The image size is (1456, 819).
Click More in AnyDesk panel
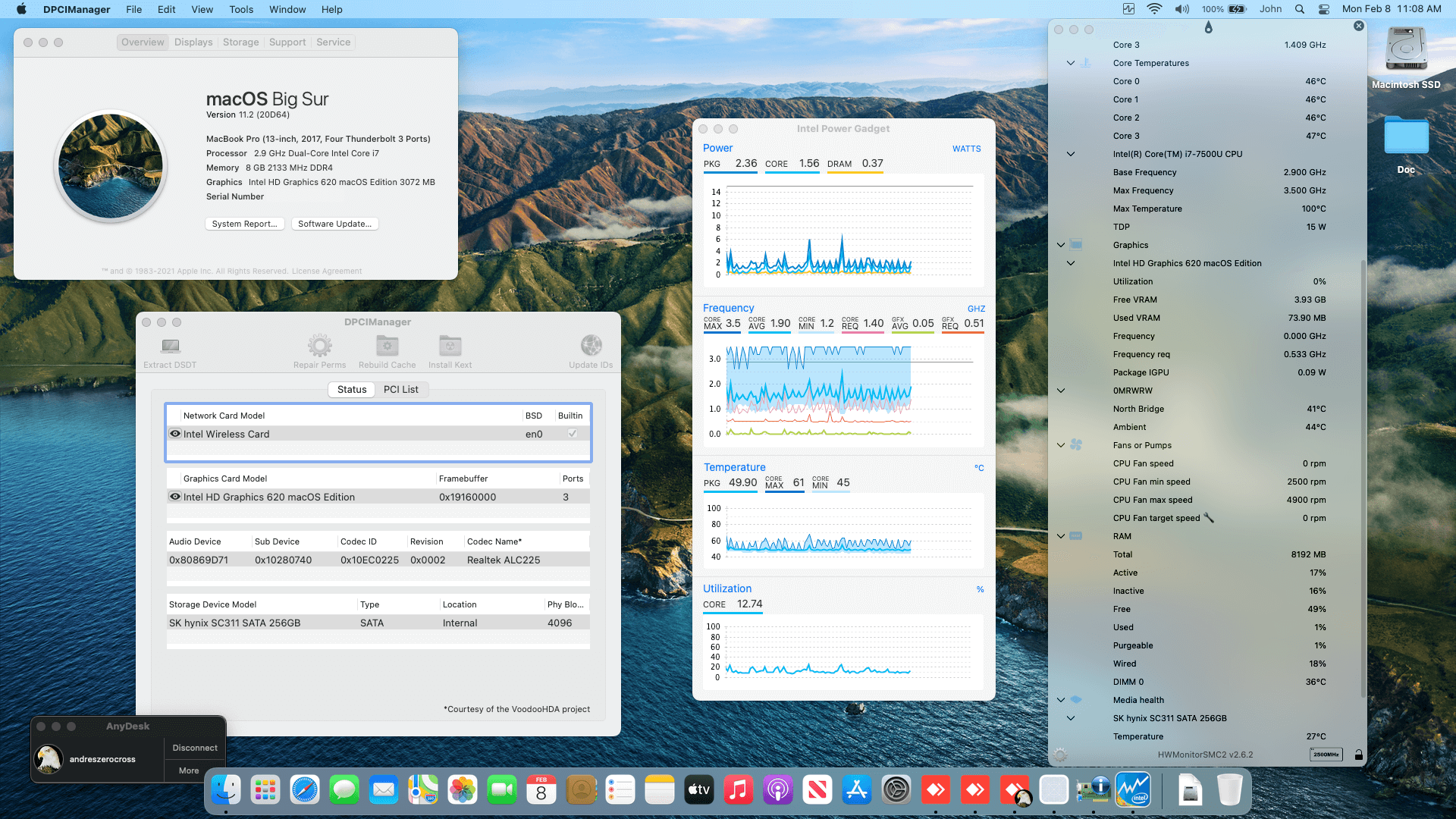click(x=189, y=770)
